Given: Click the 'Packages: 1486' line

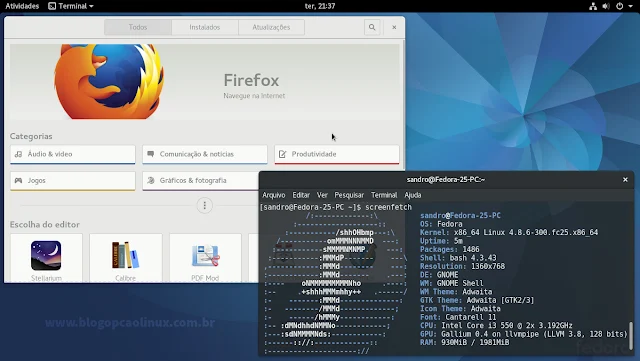Looking at the screenshot, I should point(450,250).
